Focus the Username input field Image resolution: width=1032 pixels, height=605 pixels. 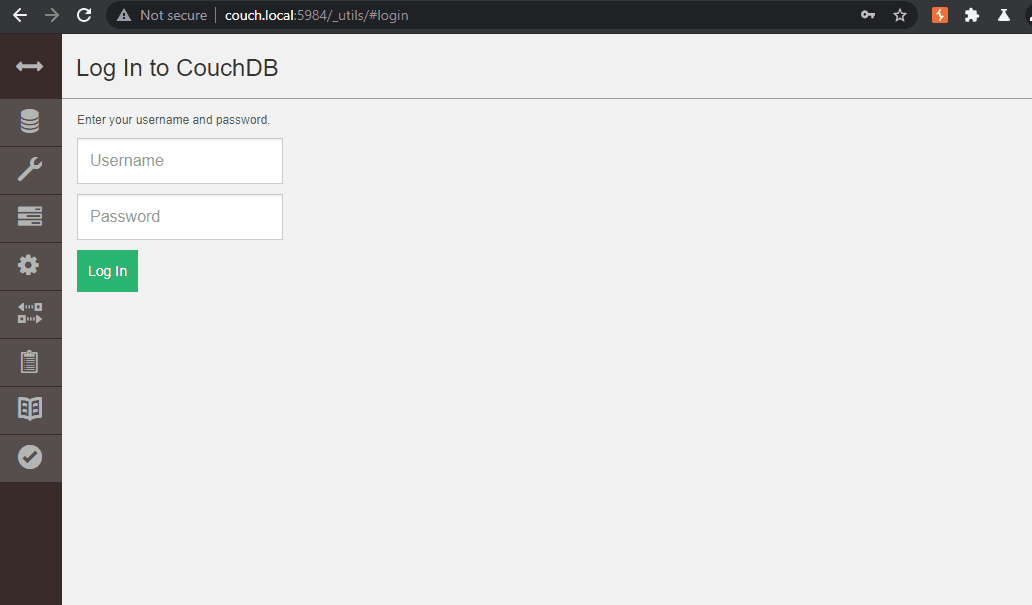point(180,161)
